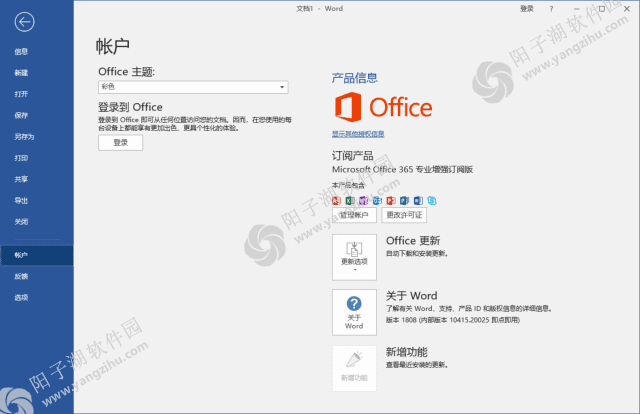Click the 管理帐户 button
The image size is (640, 414).
tap(354, 215)
